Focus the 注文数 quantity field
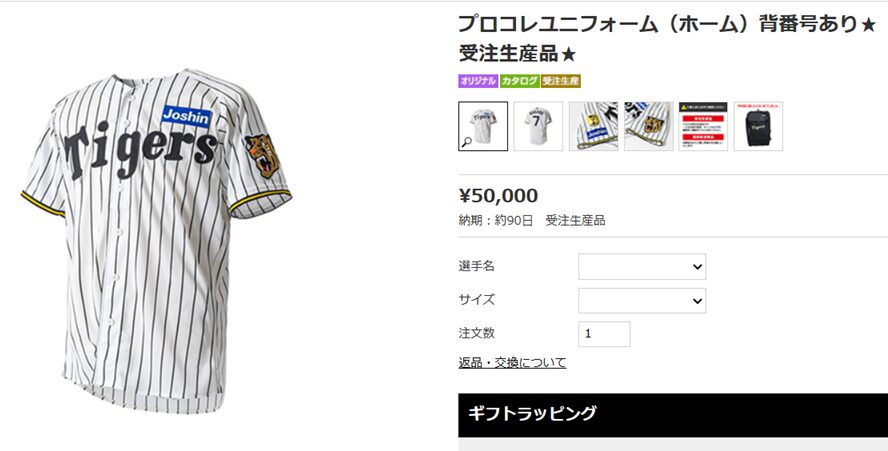Image resolution: width=888 pixels, height=451 pixels. (x=604, y=334)
